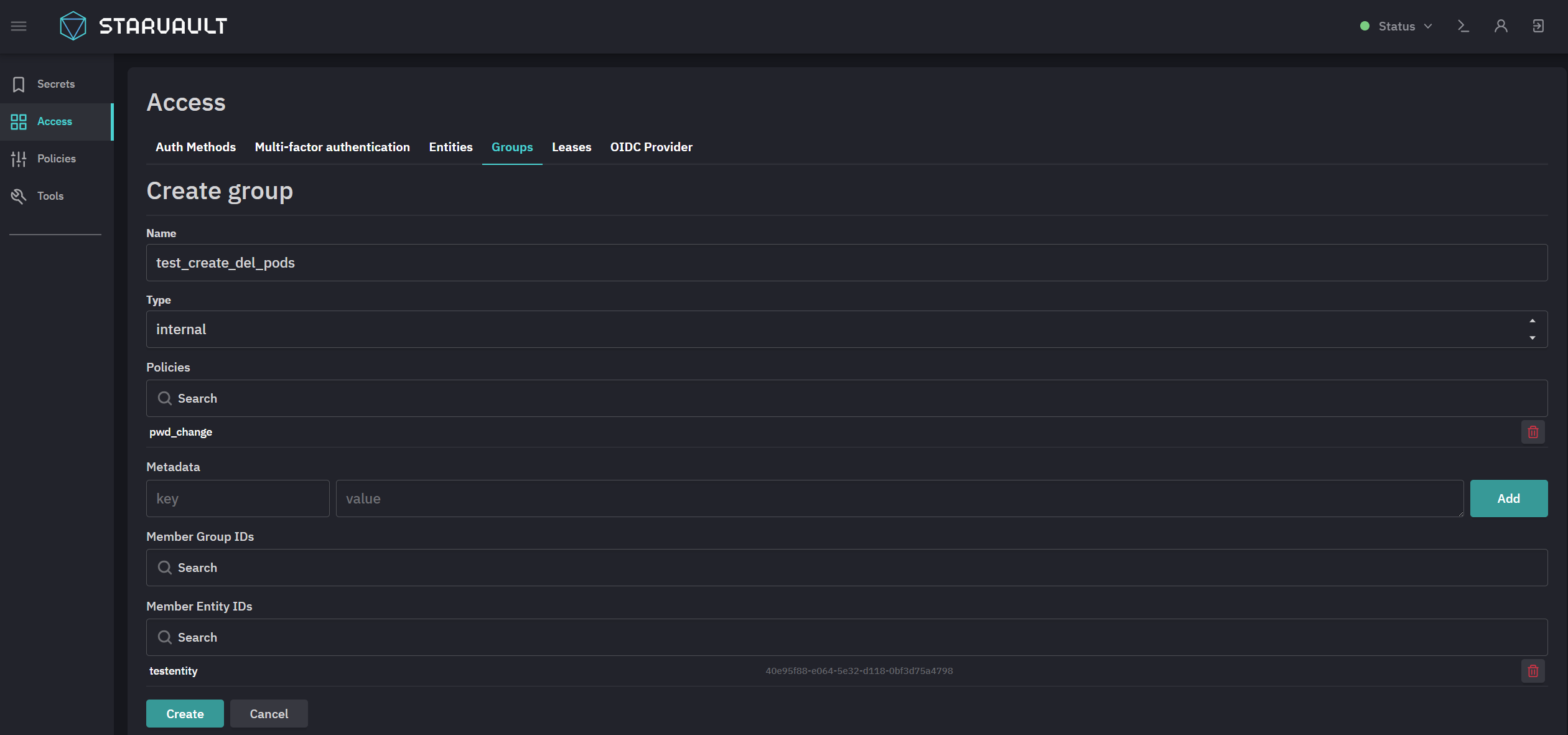Remove testentity using its trash icon
This screenshot has height=735, width=1568.
click(1533, 671)
